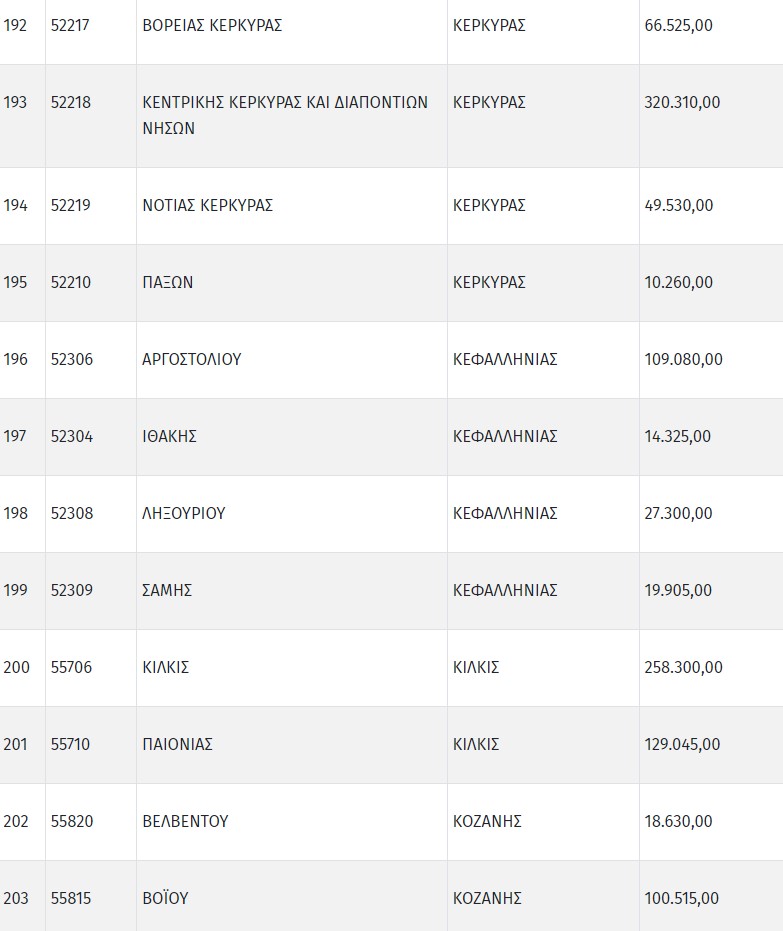Click the ΠΑΙΟΝΙΑΣ municipality cell

tap(178, 744)
